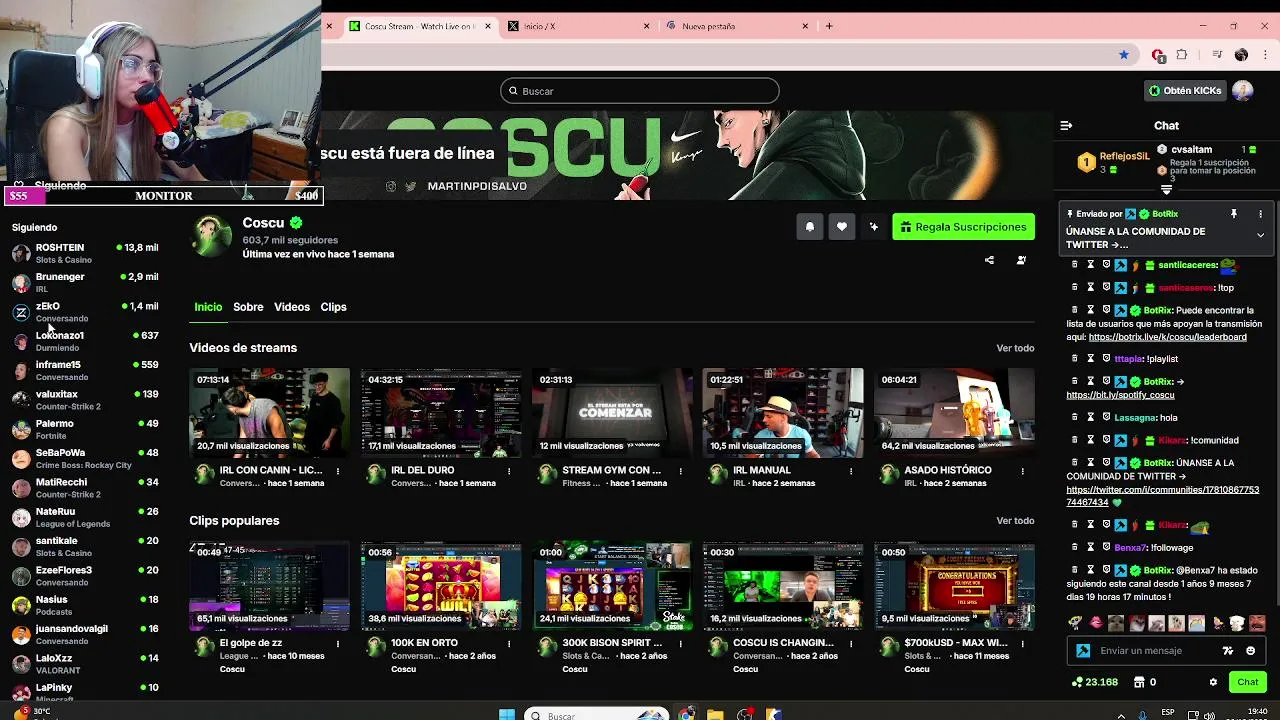
Task: Expand the pinned BotRix message chevron
Action: 1260,235
